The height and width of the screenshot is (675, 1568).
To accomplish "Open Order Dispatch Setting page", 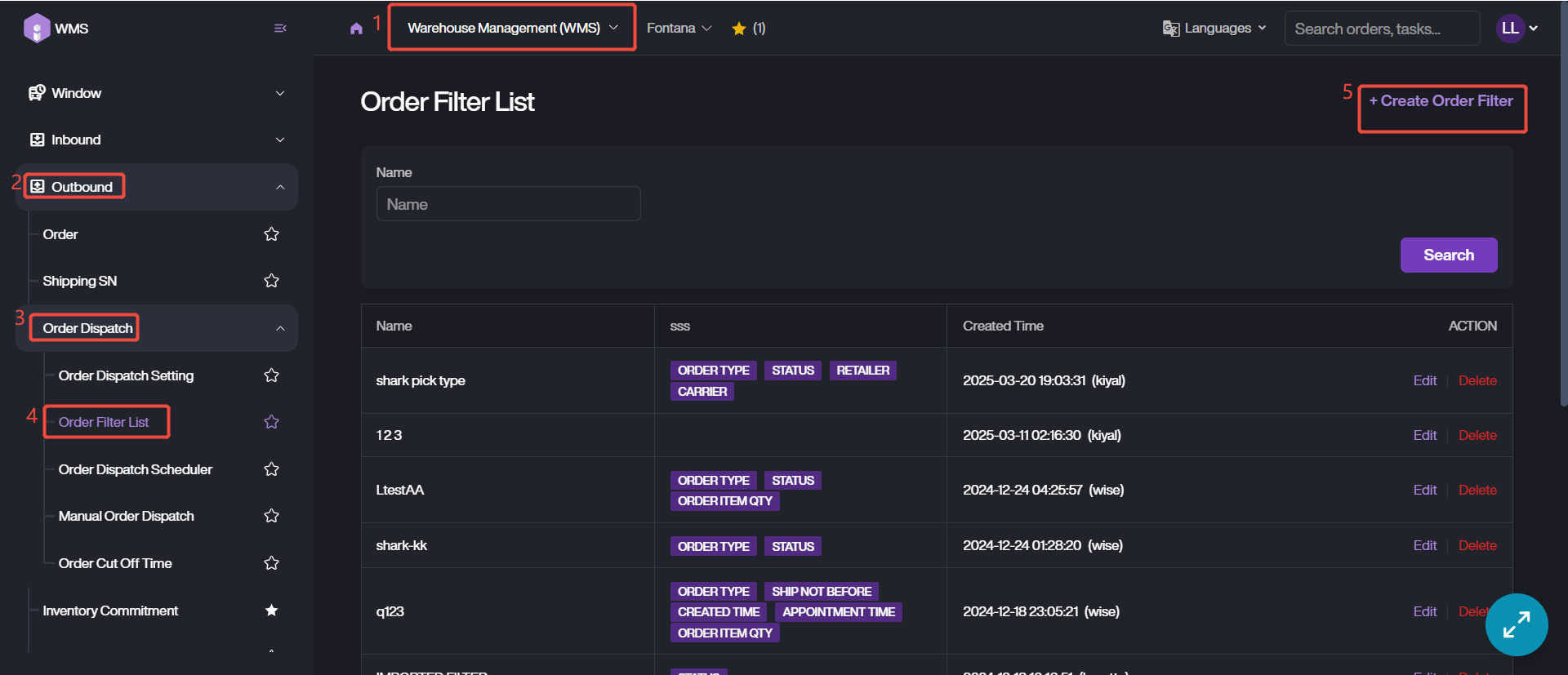I will 126,375.
